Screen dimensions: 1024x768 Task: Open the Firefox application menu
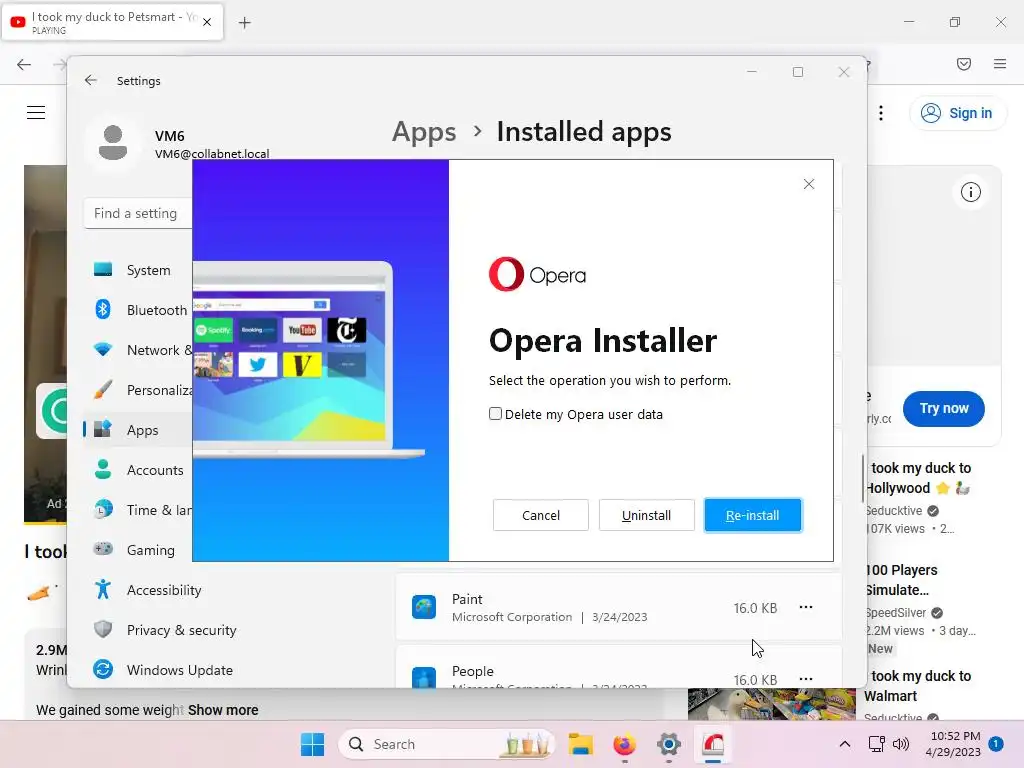coord(1000,64)
